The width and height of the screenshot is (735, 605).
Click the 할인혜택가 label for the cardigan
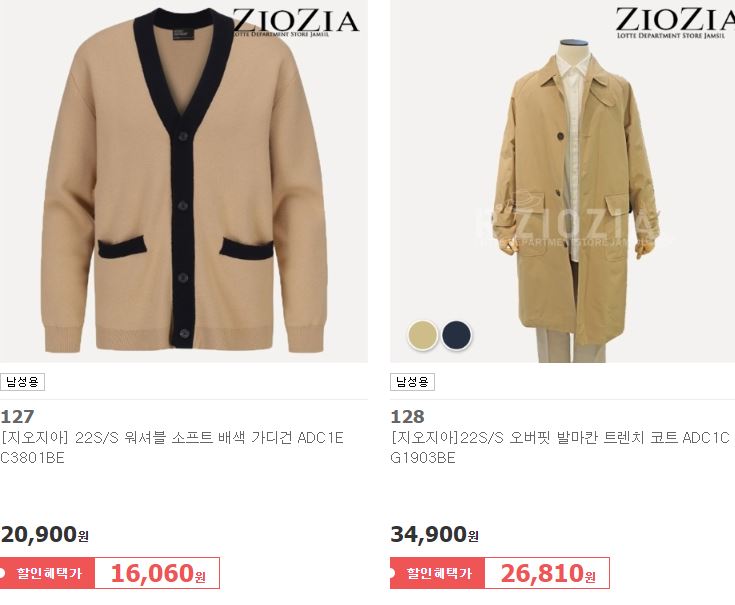pos(47,573)
